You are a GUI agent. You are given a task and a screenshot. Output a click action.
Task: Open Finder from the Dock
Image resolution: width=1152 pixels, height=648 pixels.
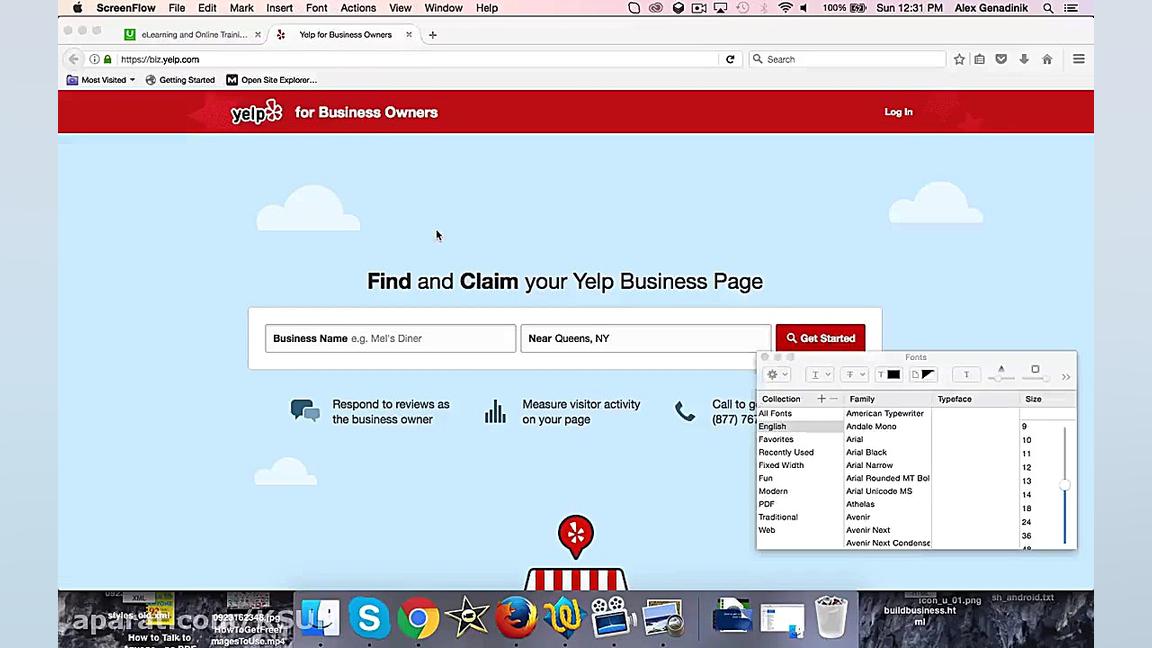coord(320,617)
